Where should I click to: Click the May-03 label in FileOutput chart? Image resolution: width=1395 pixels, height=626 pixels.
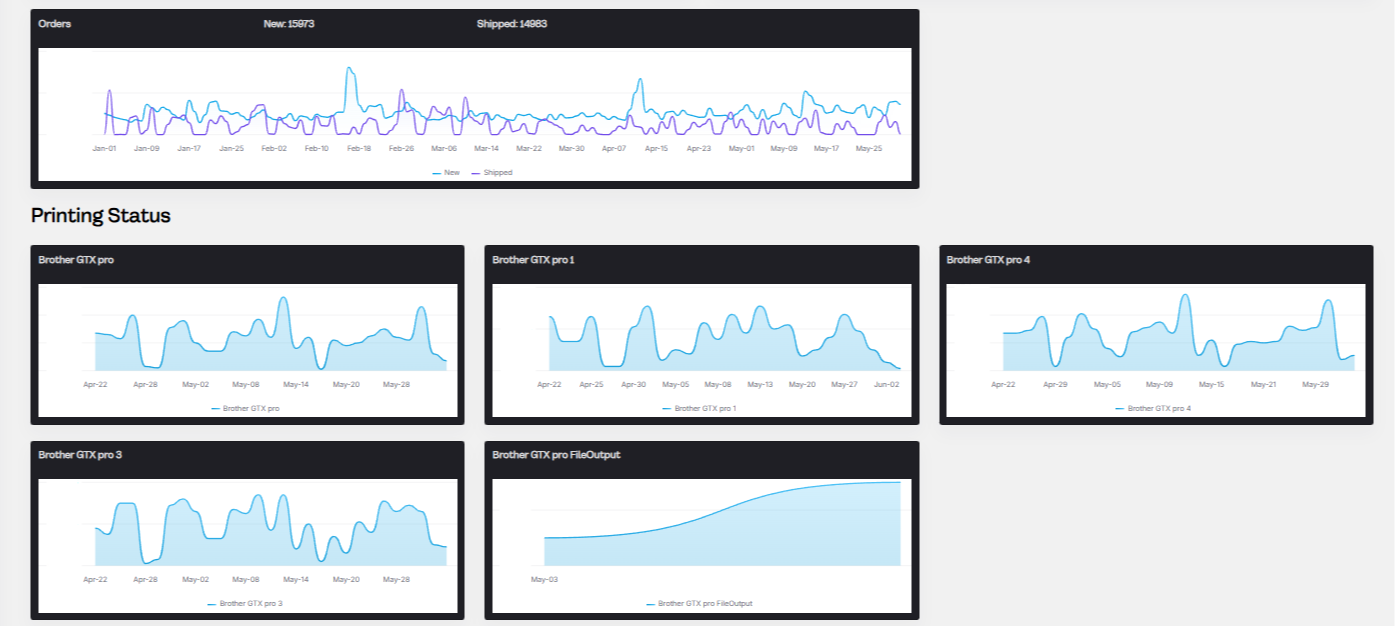[544, 578]
